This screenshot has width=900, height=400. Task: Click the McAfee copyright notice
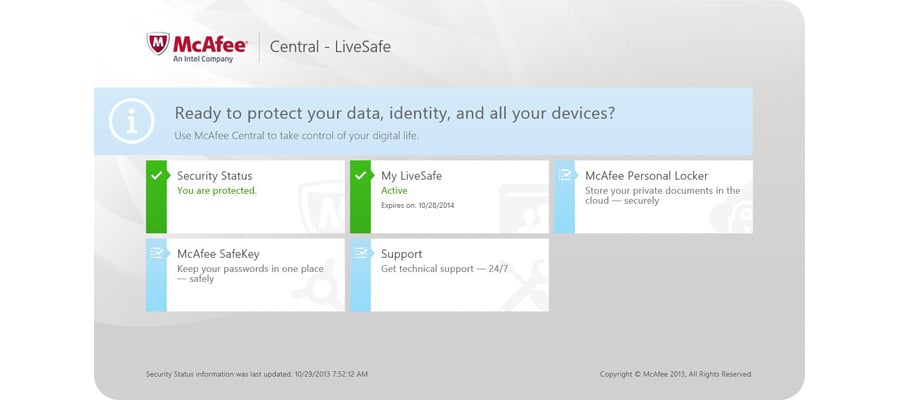tap(676, 374)
